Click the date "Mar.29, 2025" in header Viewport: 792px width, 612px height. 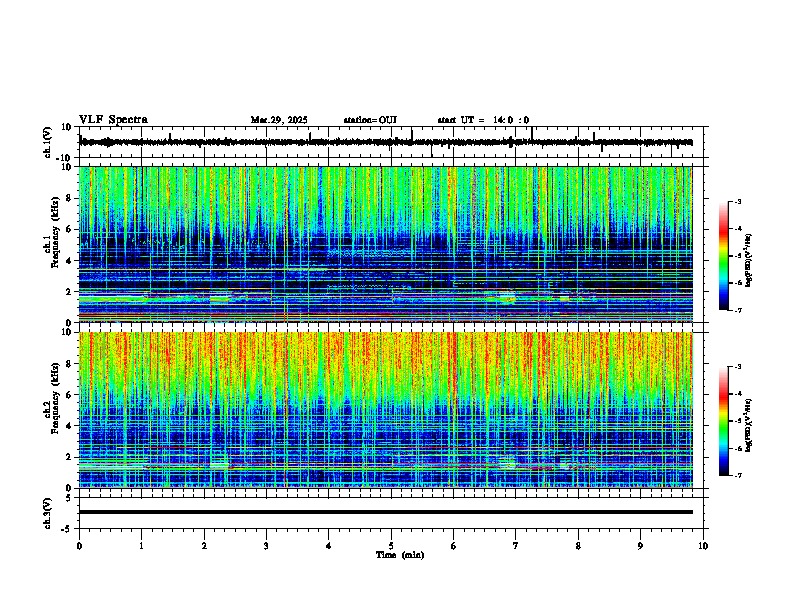coord(279,120)
